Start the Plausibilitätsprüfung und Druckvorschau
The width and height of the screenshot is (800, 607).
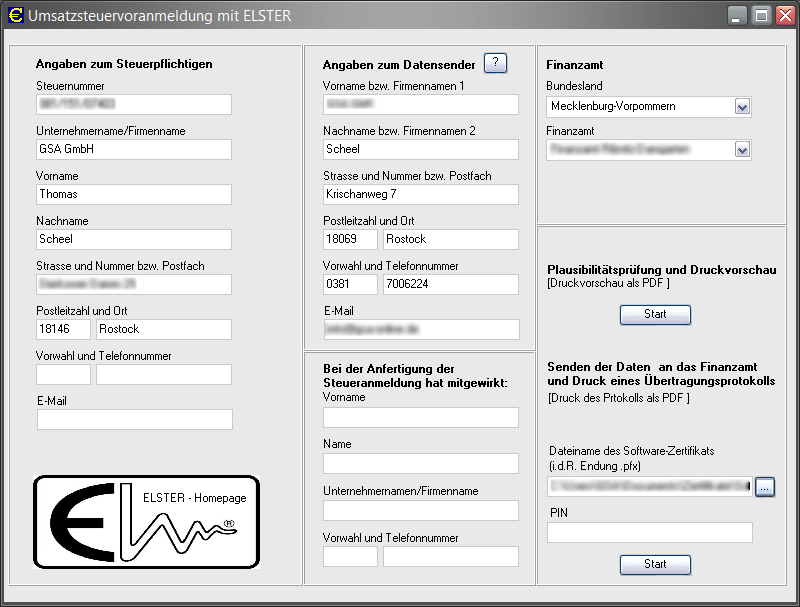[x=655, y=314]
